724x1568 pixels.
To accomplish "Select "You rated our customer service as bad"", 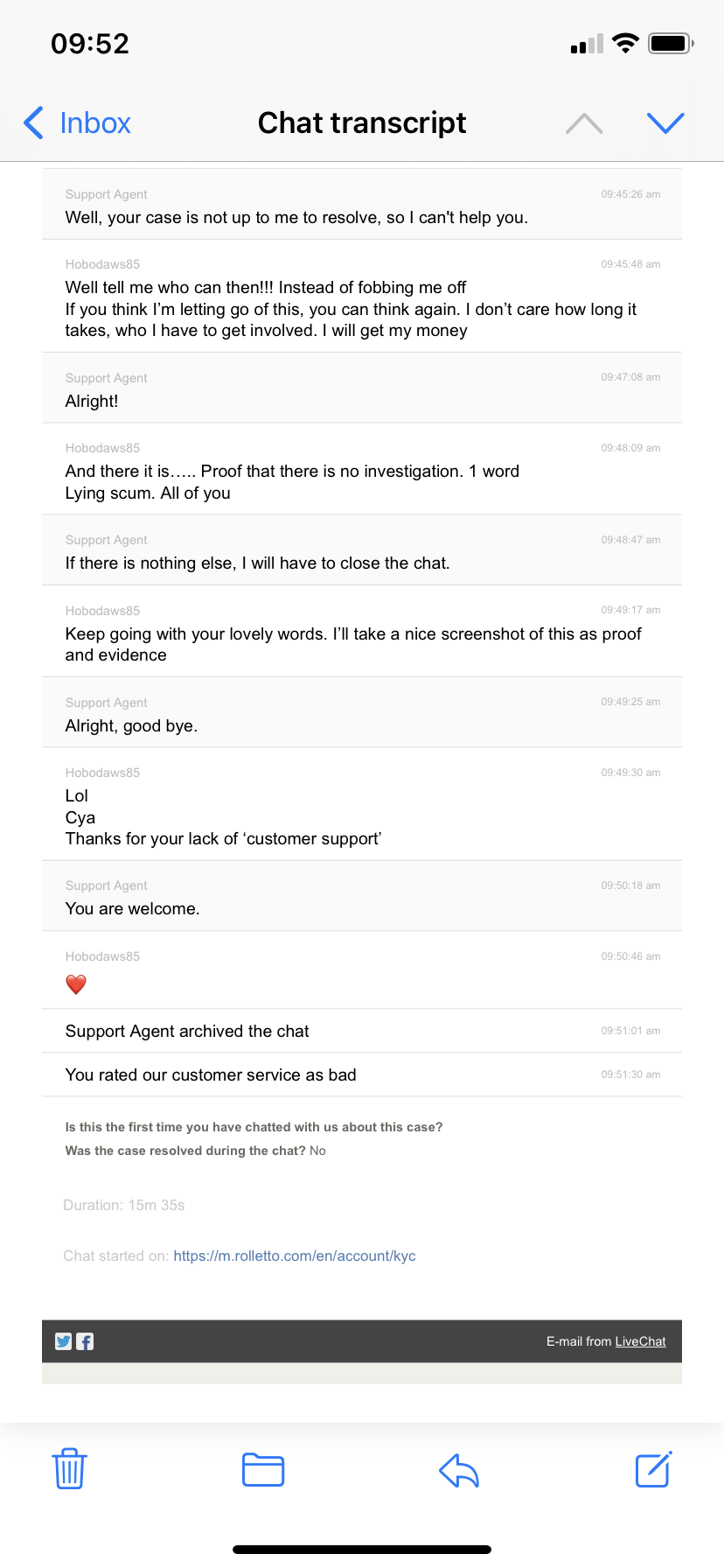I will [x=362, y=1074].
